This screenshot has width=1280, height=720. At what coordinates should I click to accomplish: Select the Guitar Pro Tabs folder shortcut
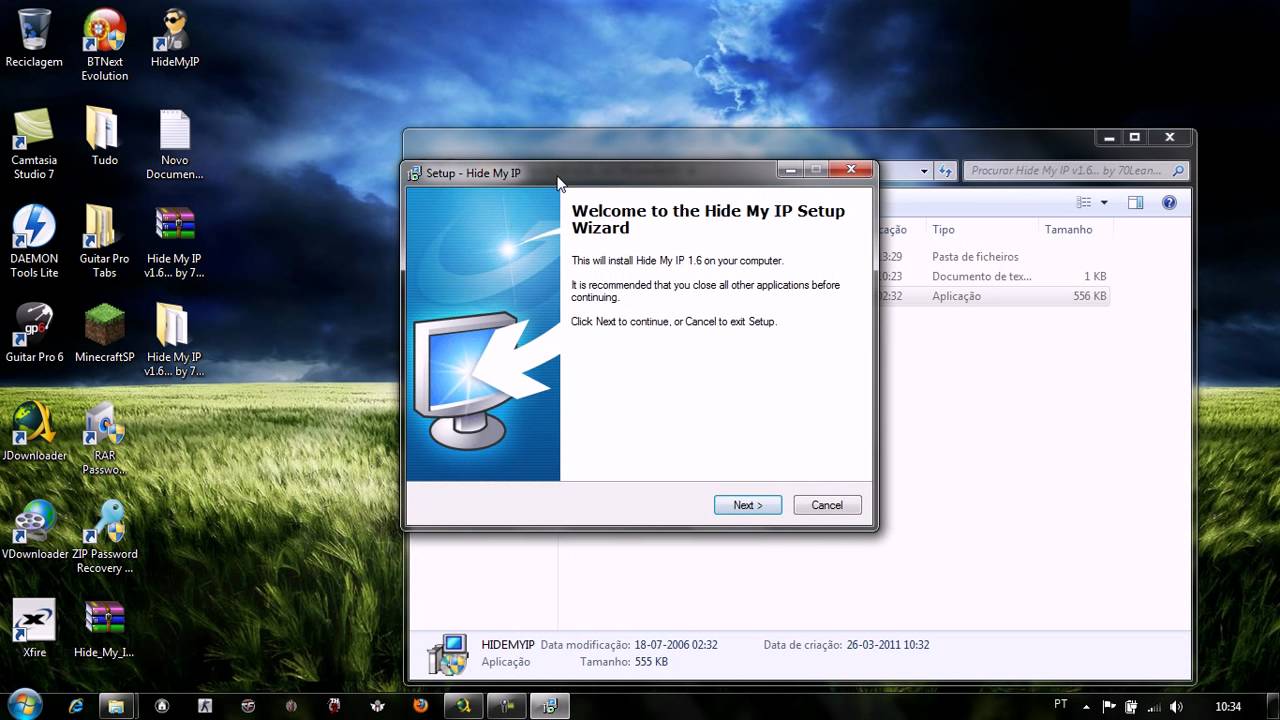[104, 242]
